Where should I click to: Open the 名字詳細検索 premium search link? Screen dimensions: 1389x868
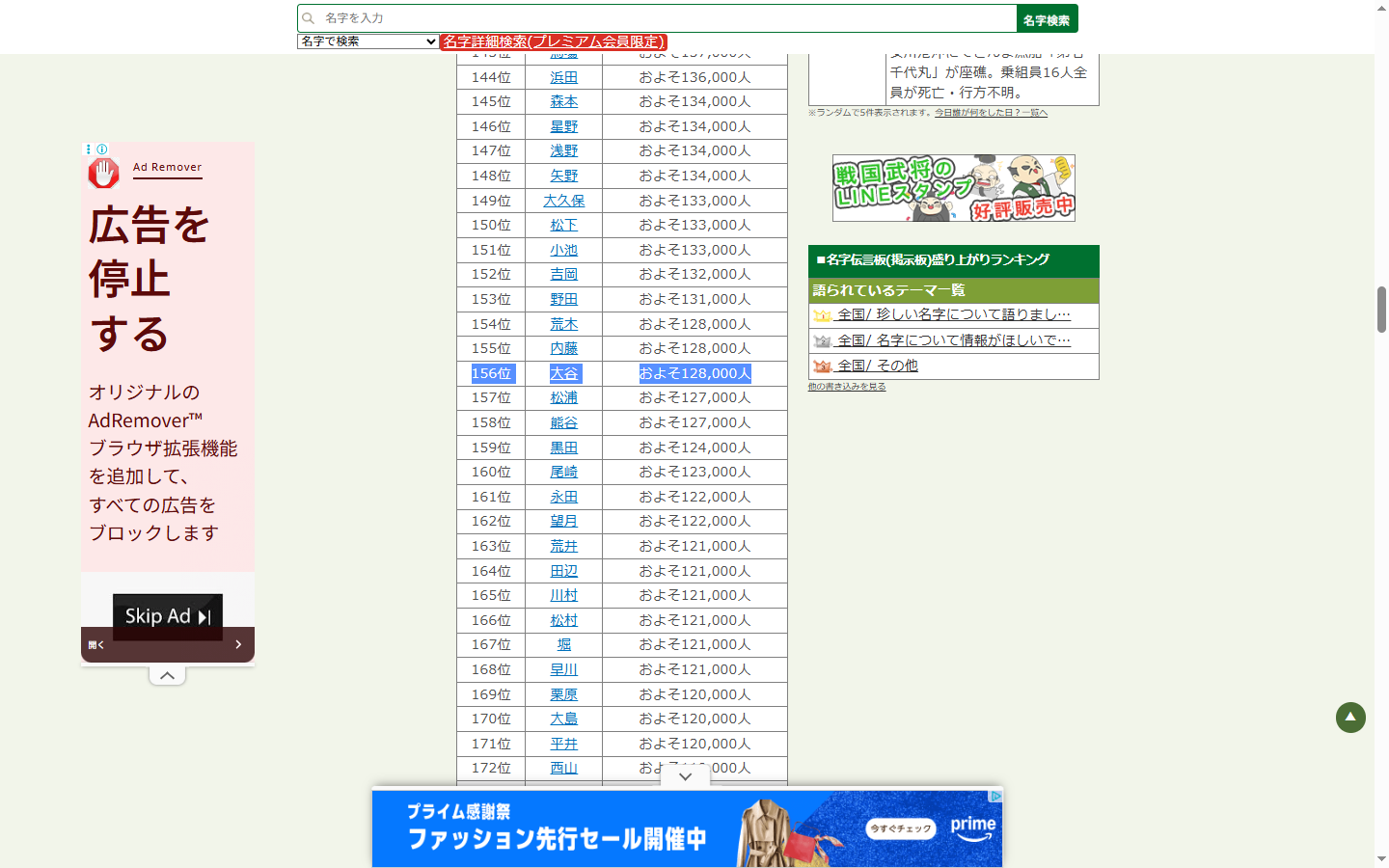554,41
